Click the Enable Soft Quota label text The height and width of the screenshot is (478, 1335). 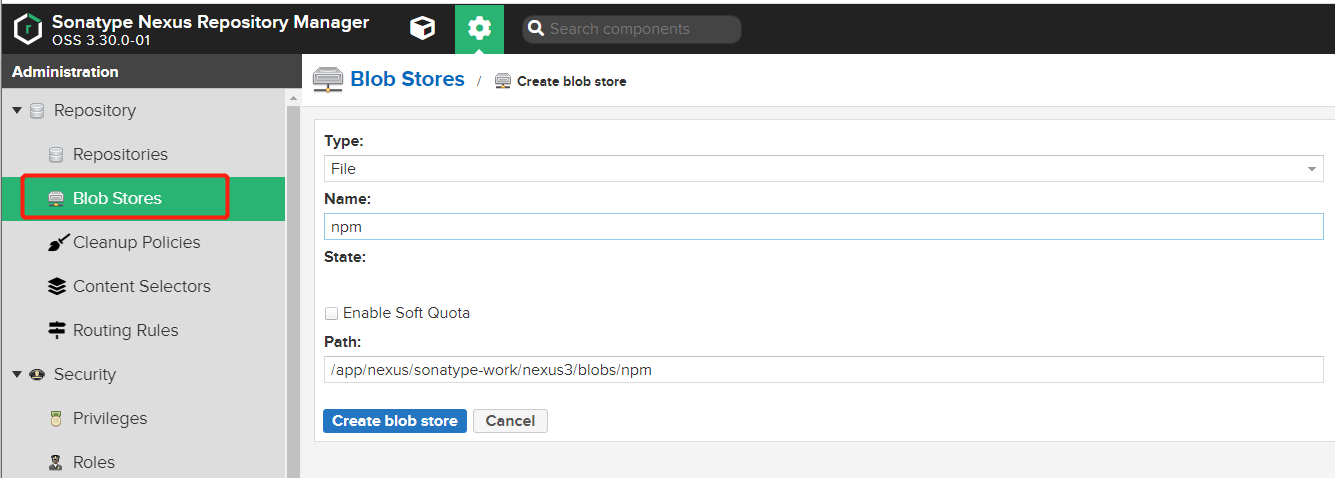coord(406,313)
